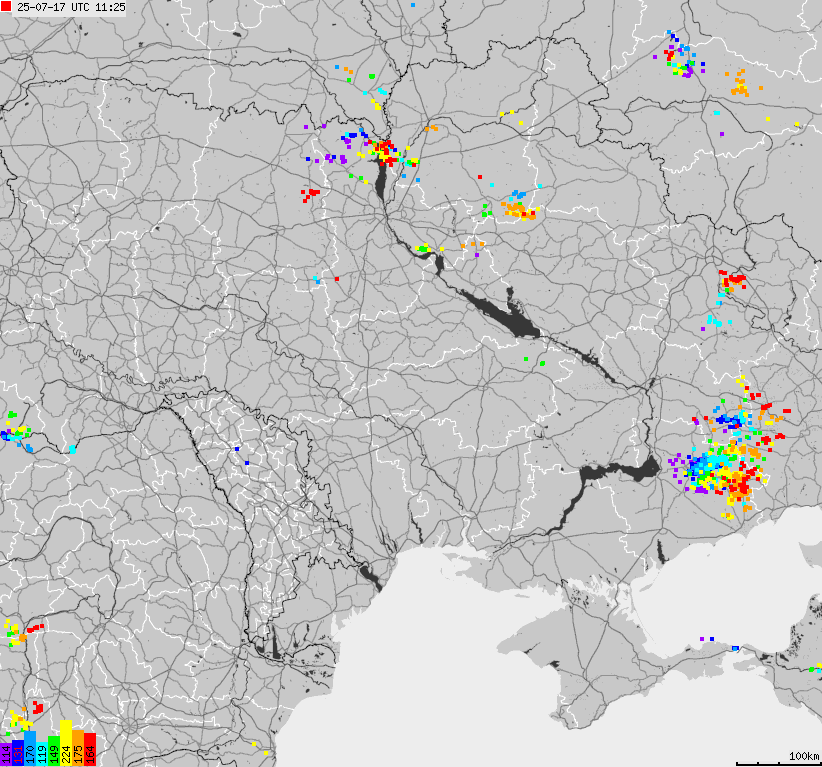Click the red legend bar labeled 164

tap(90, 749)
